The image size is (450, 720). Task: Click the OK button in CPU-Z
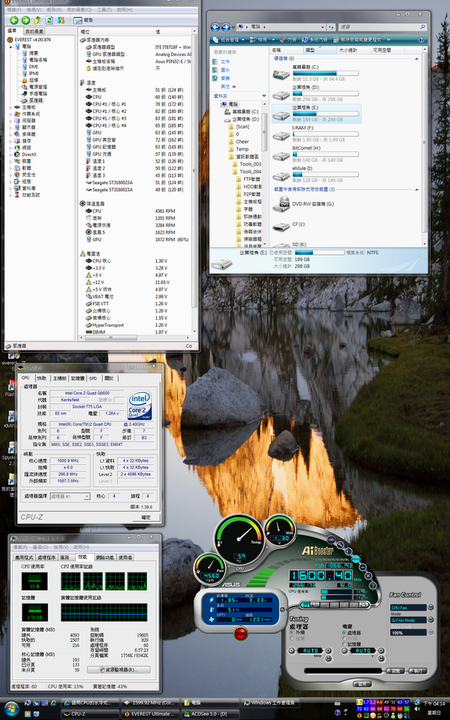145,517
